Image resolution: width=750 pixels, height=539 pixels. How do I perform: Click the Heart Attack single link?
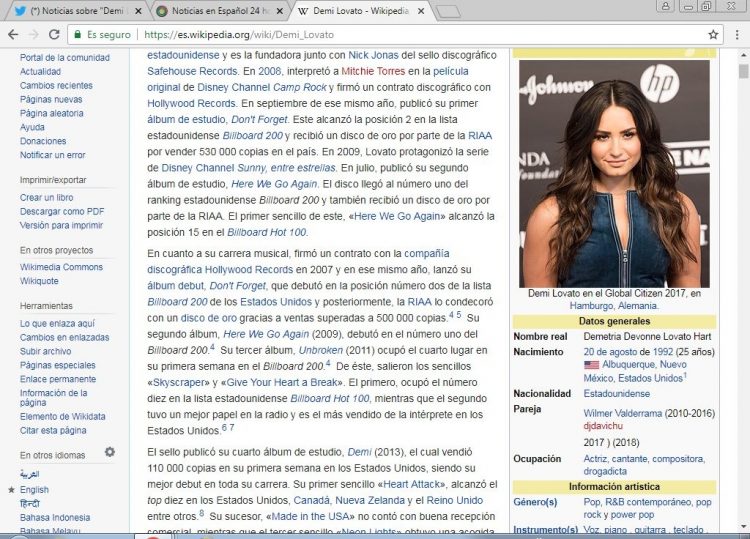click(411, 484)
